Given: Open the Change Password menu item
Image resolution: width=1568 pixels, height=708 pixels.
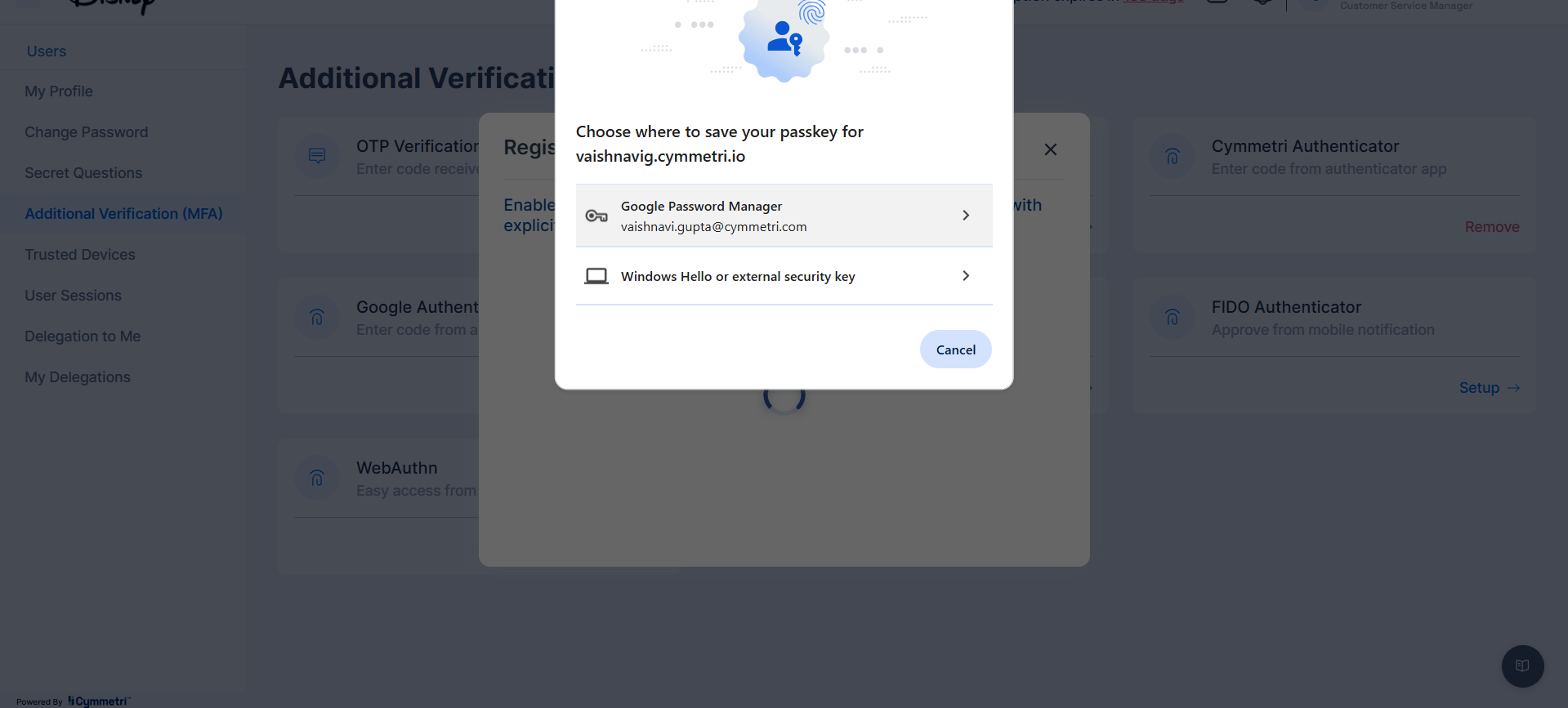Looking at the screenshot, I should pos(87,132).
